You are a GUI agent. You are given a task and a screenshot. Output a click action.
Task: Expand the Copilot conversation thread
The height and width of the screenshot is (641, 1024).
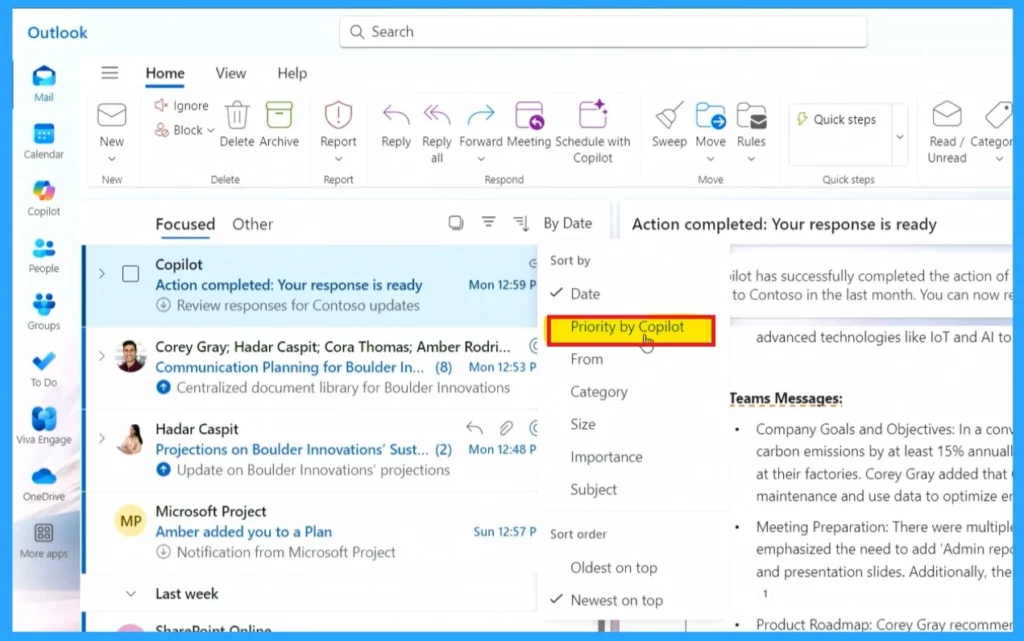click(102, 274)
